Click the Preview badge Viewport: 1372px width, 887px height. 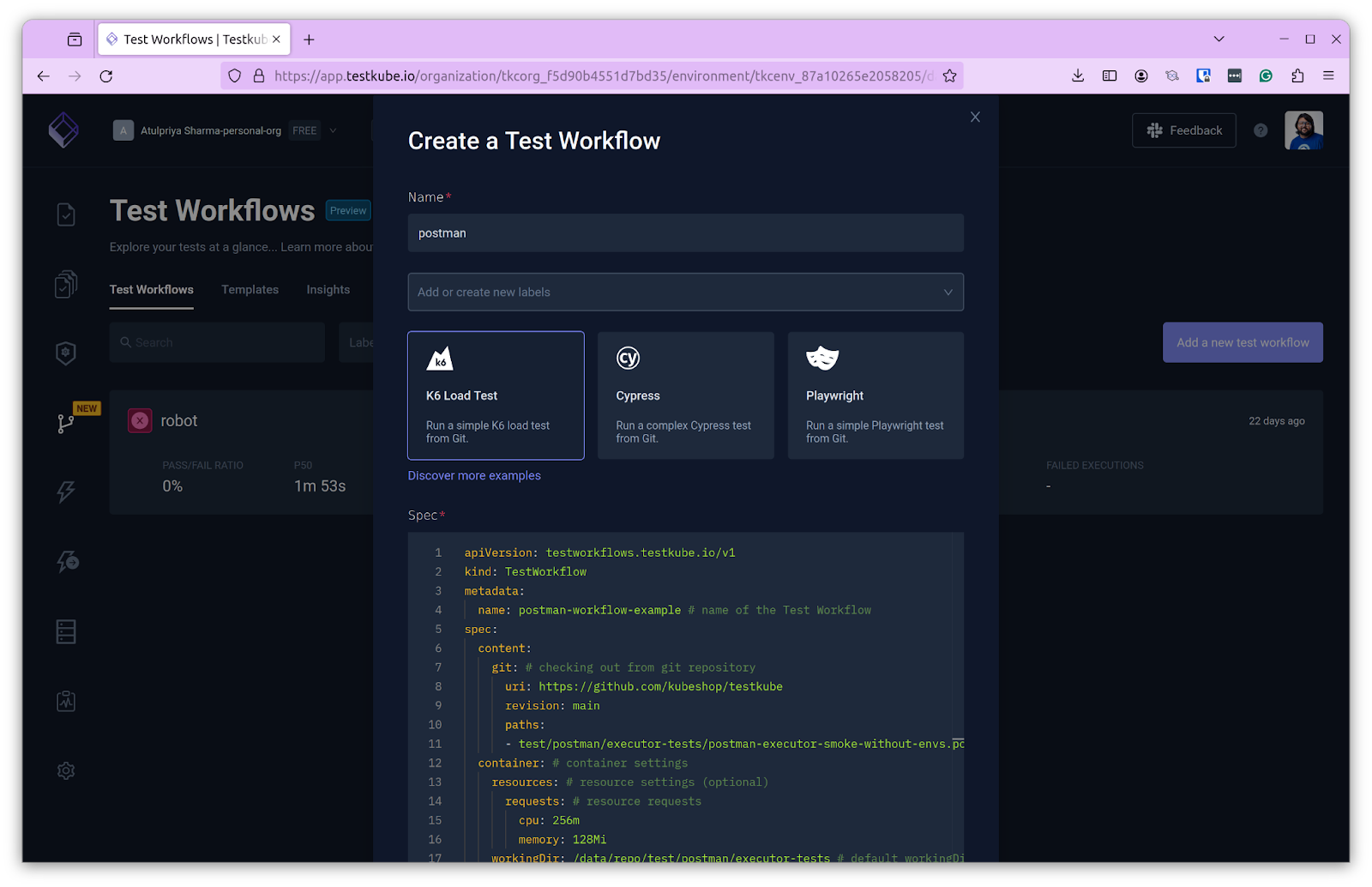[348, 210]
